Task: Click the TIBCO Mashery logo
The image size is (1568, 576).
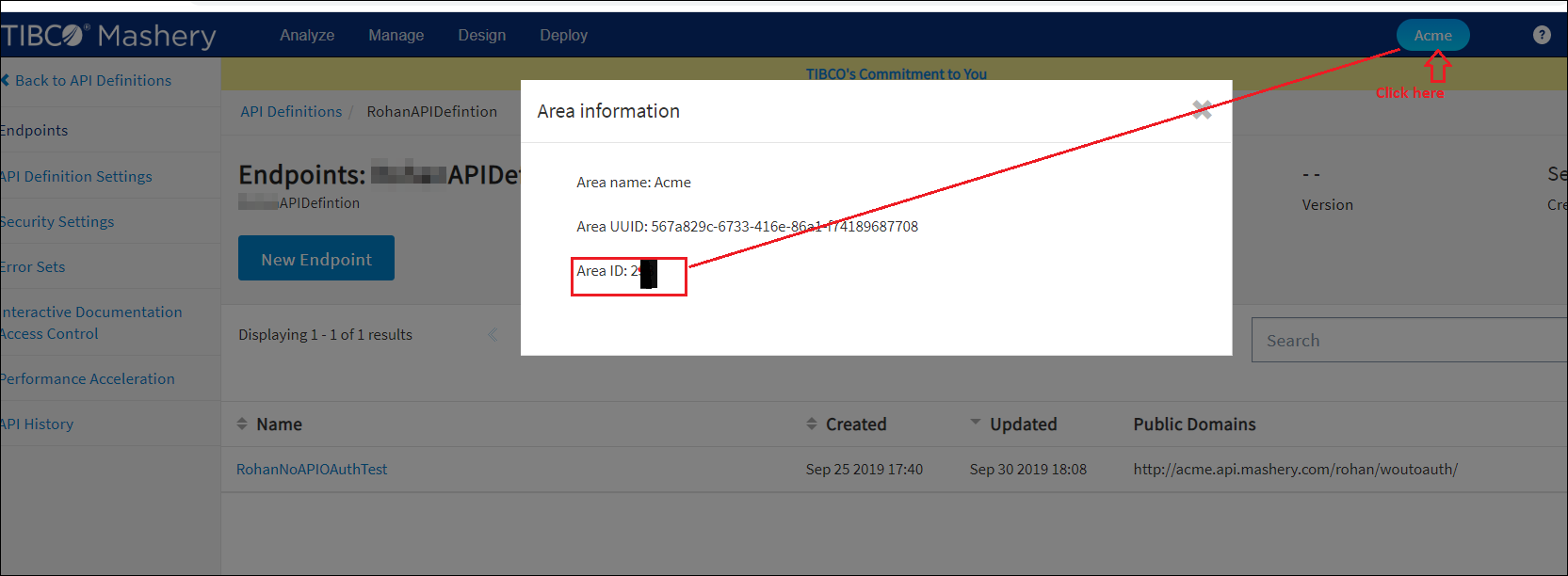Action: (108, 36)
